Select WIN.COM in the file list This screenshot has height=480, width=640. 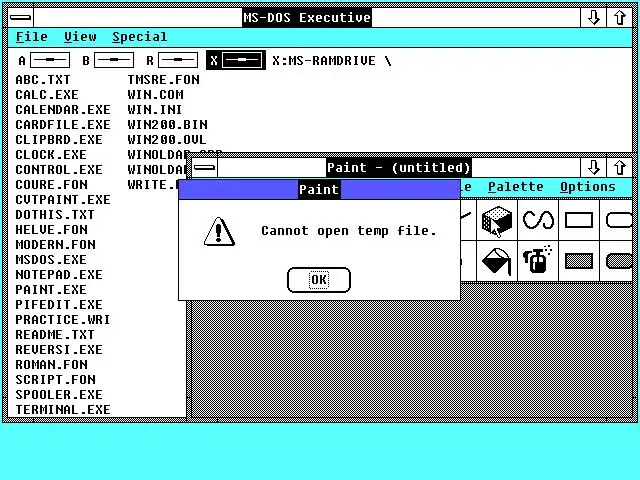[x=156, y=95]
